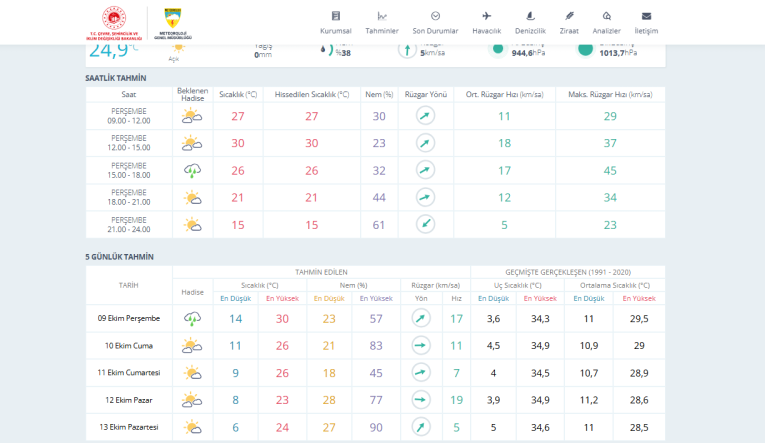This screenshot has height=443, width=765.
Task: Click weather icon for 09 Ekim Perşembe
Action: (x=192, y=318)
